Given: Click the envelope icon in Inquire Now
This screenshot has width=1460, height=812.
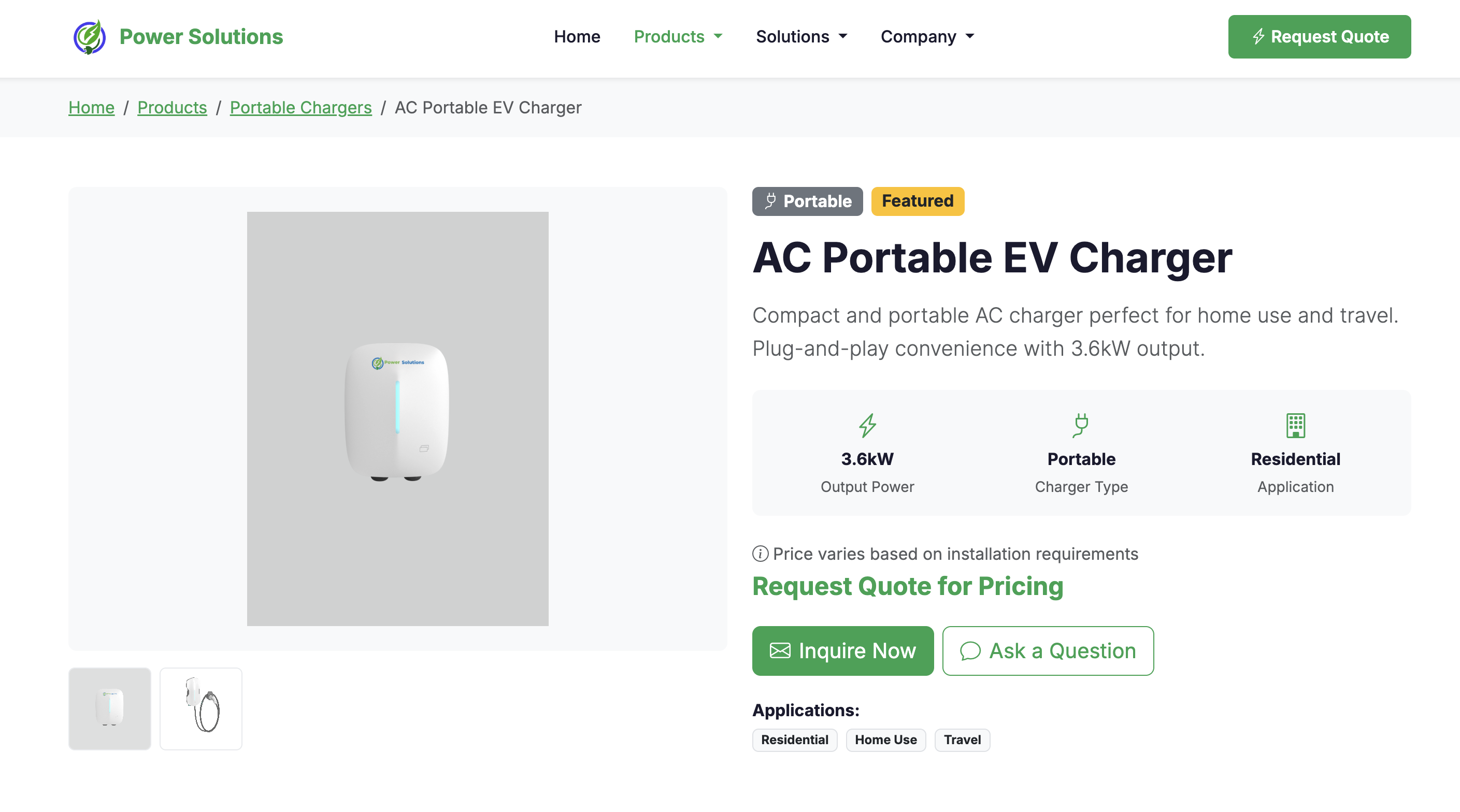Looking at the screenshot, I should (x=780, y=650).
